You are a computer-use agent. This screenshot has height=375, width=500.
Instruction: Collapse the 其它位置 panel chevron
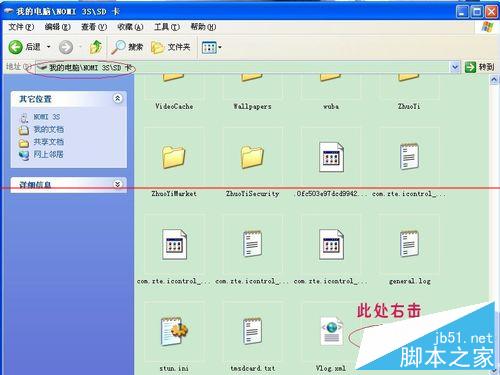pos(117,99)
